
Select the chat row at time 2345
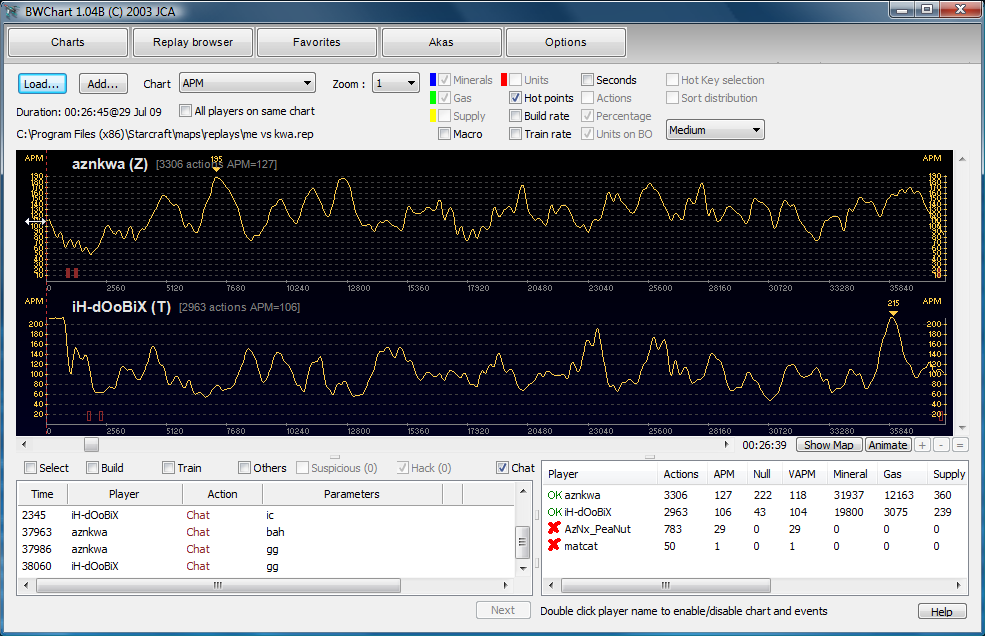(266, 515)
